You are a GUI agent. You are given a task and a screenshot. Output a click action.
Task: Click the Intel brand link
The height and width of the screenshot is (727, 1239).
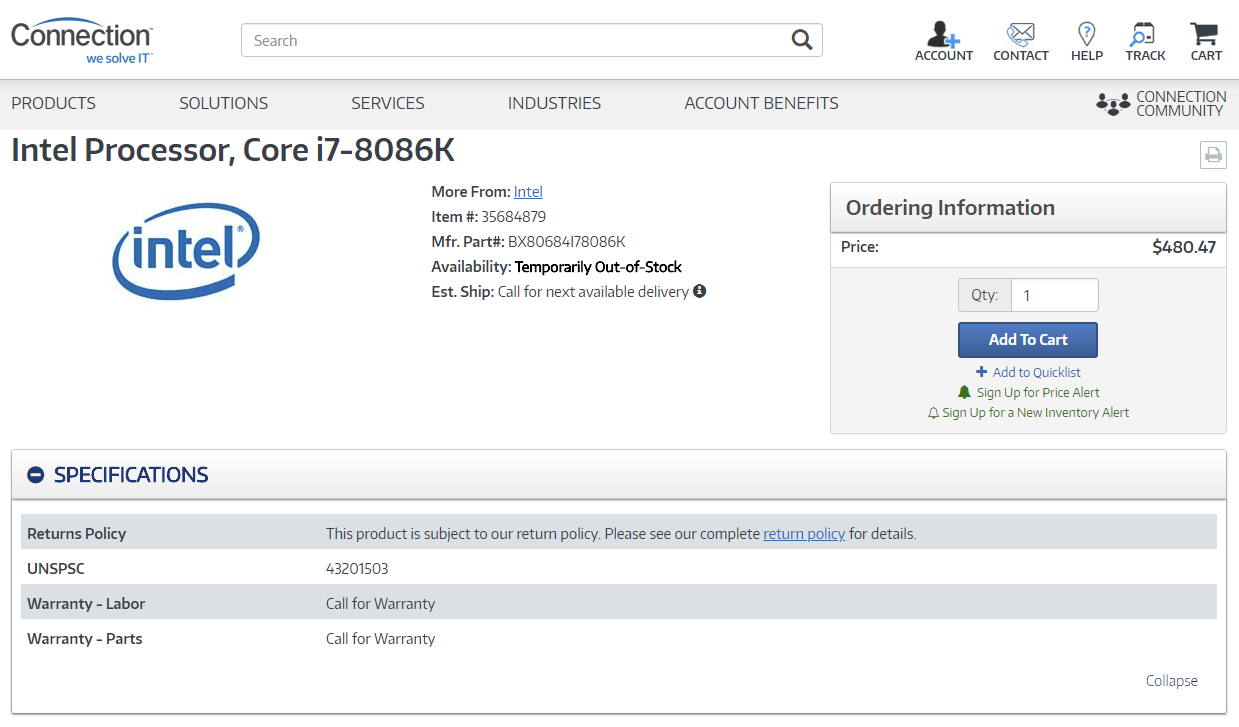click(527, 191)
